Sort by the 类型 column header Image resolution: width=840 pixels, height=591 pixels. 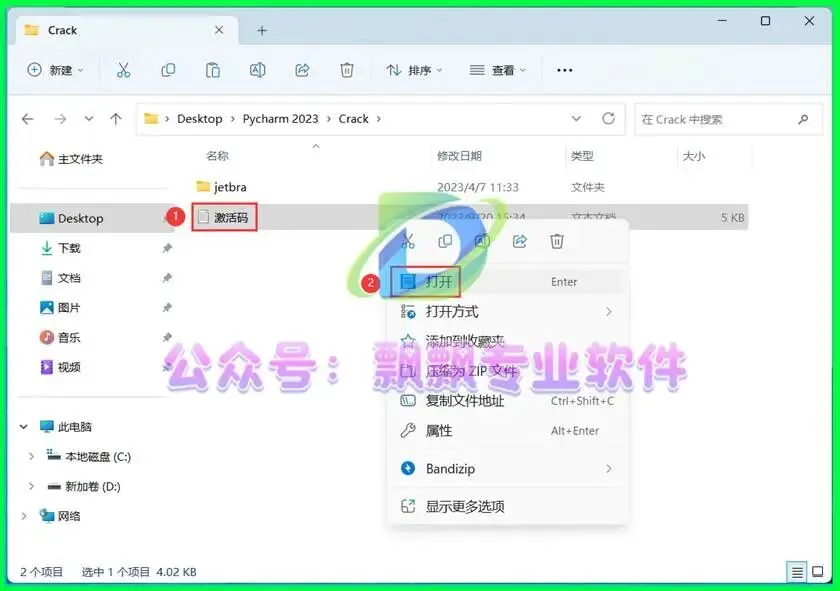[582, 156]
